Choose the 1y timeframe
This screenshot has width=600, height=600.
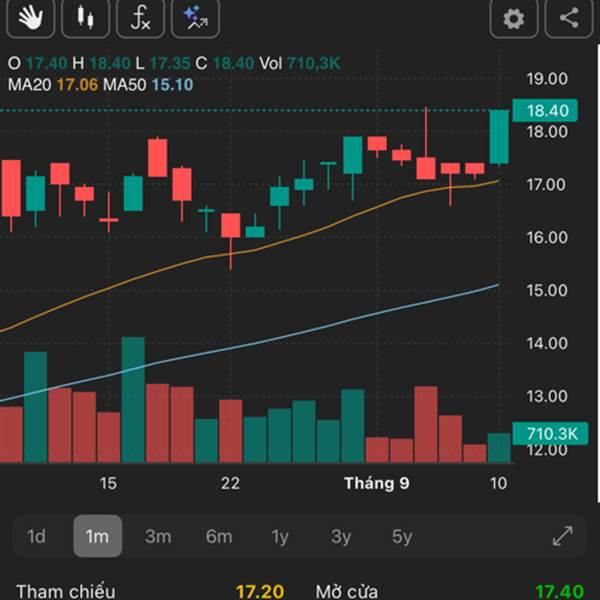point(280,536)
